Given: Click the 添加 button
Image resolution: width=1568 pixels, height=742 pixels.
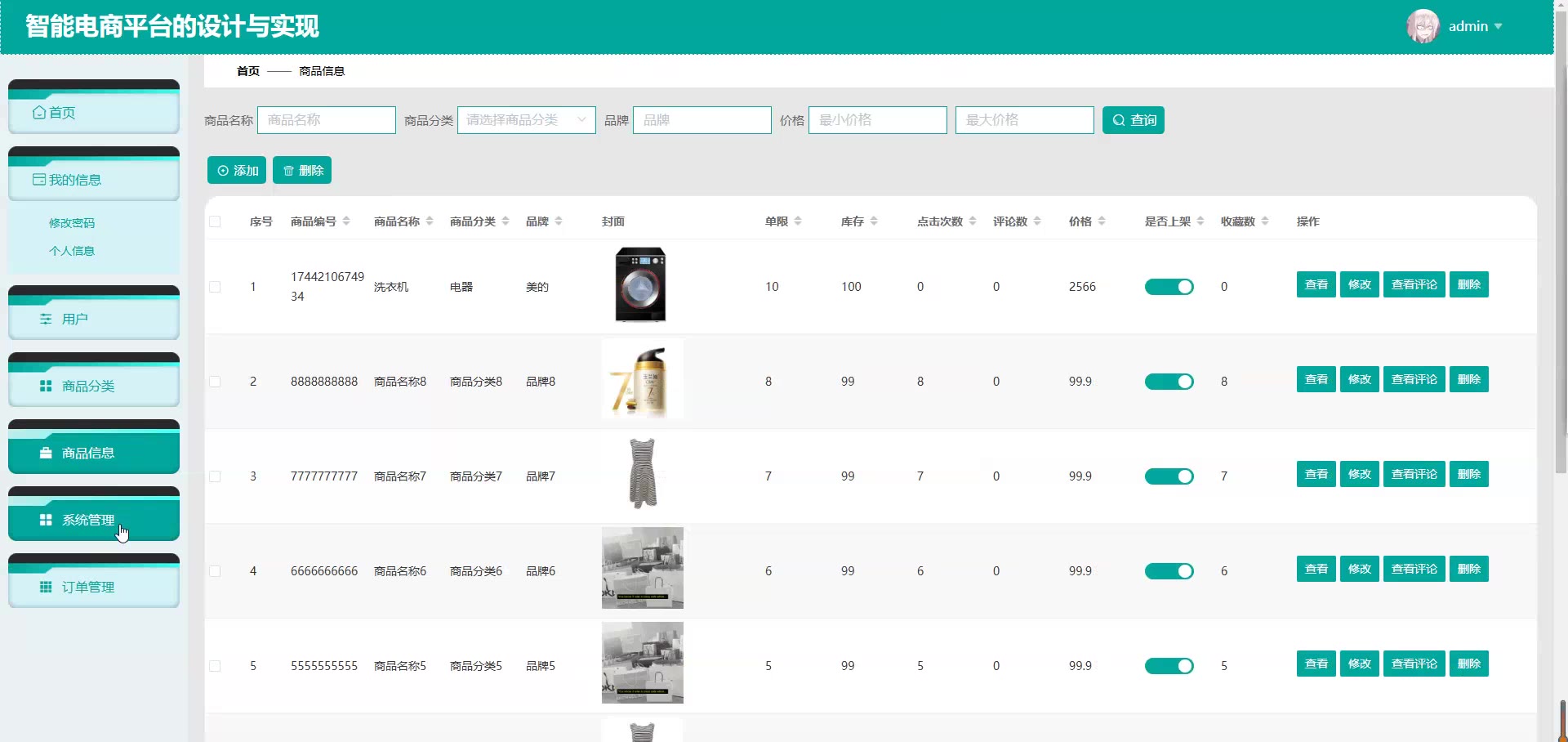Looking at the screenshot, I should (x=237, y=170).
